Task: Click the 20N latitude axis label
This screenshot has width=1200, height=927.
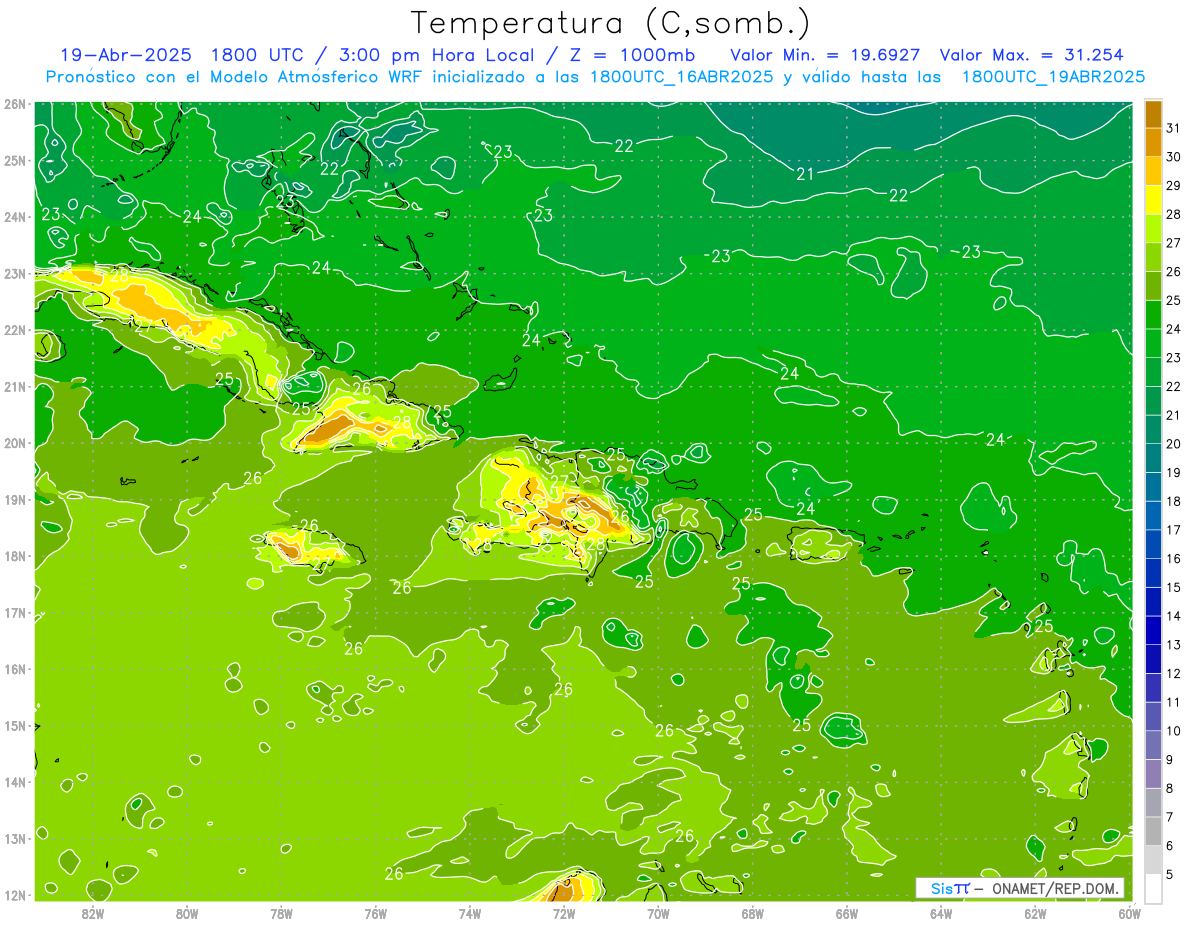Action: 15,443
